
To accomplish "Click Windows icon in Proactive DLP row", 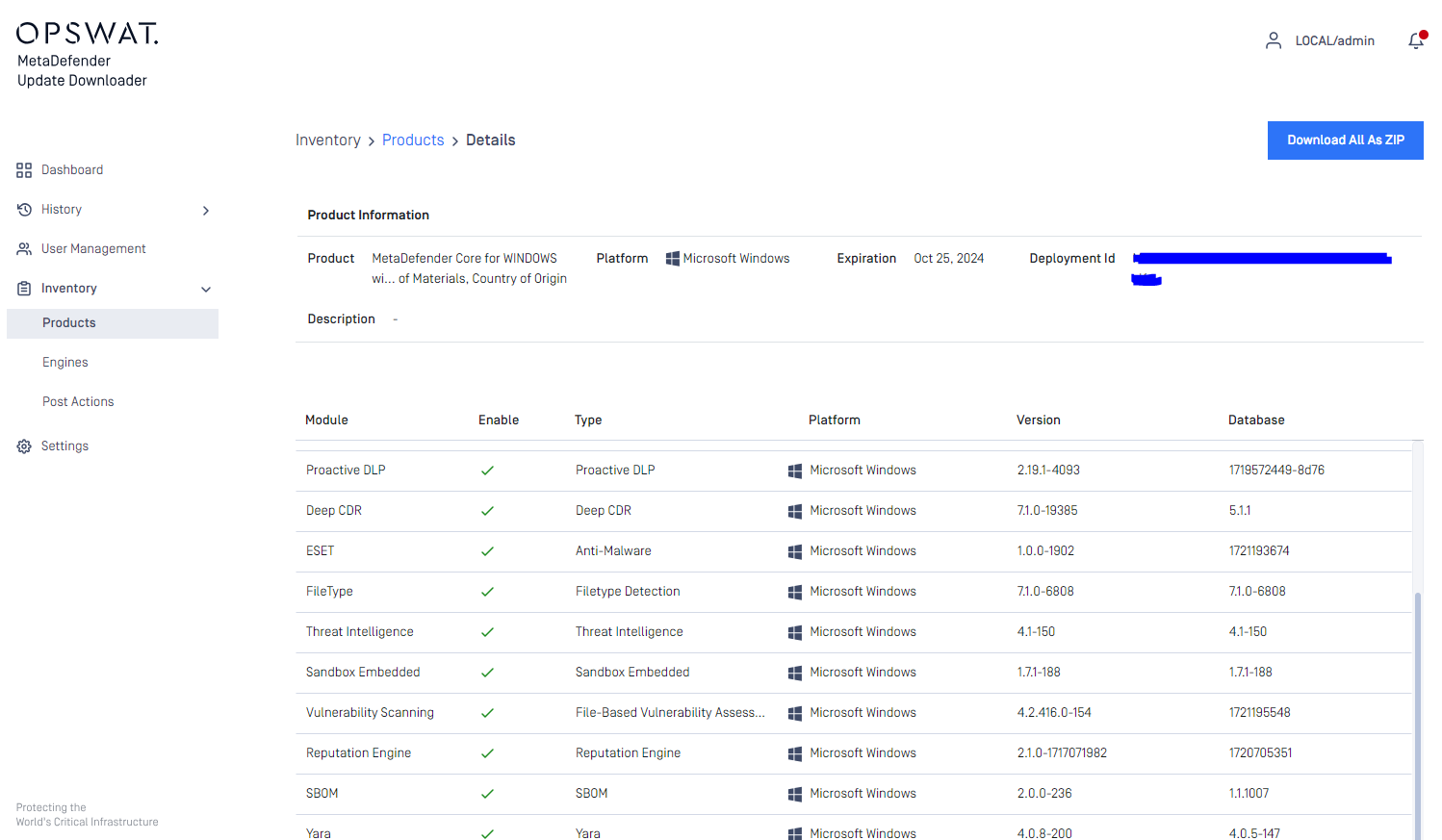I will pos(795,471).
